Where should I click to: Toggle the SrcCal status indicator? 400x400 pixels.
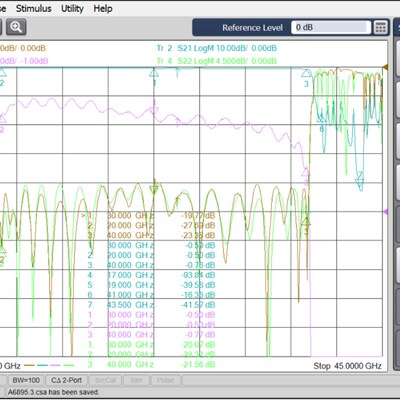(x=105, y=380)
